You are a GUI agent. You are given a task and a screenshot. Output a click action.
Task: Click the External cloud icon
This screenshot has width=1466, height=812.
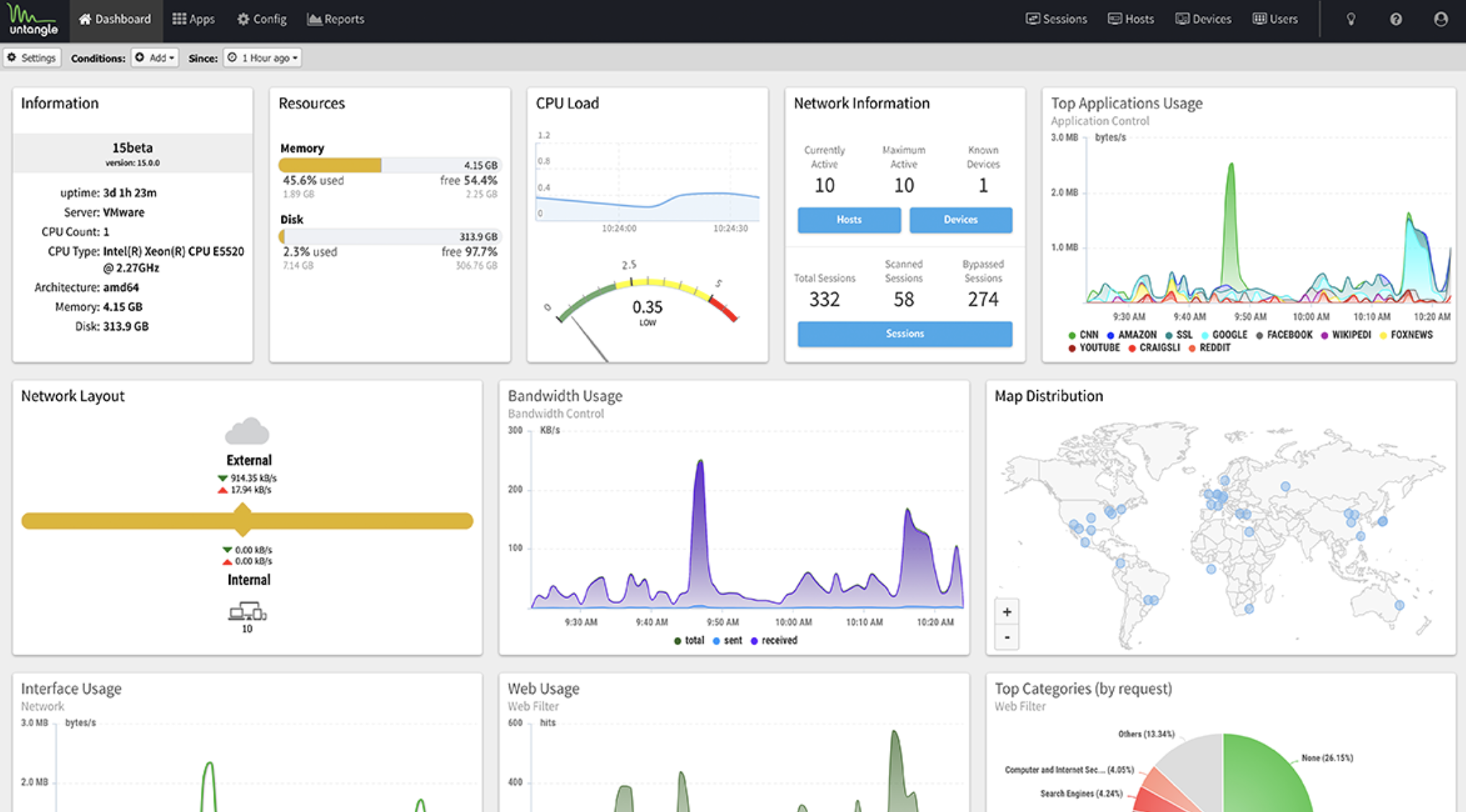click(247, 432)
